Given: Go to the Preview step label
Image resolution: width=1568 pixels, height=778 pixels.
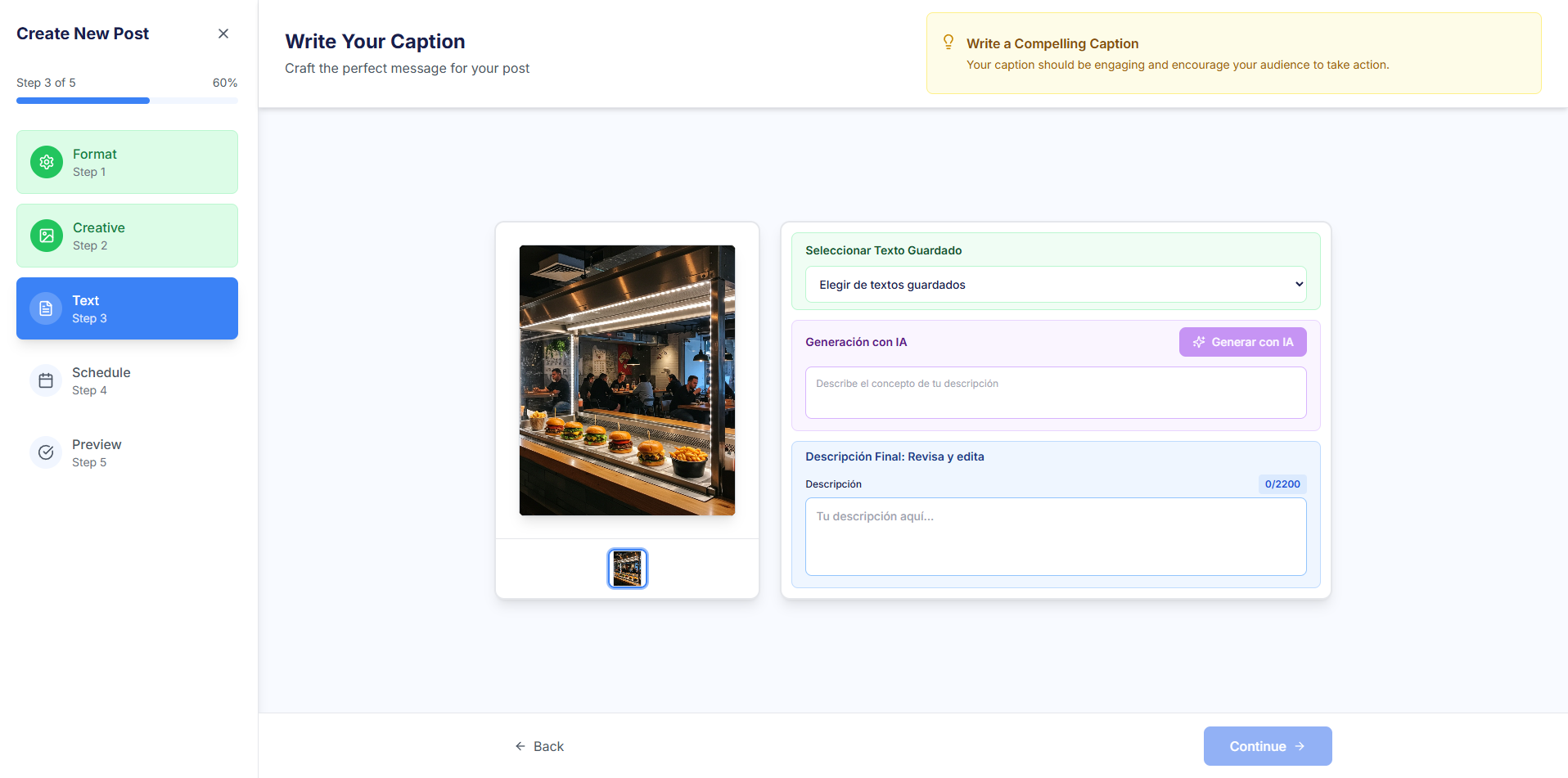Looking at the screenshot, I should click(x=97, y=445).
